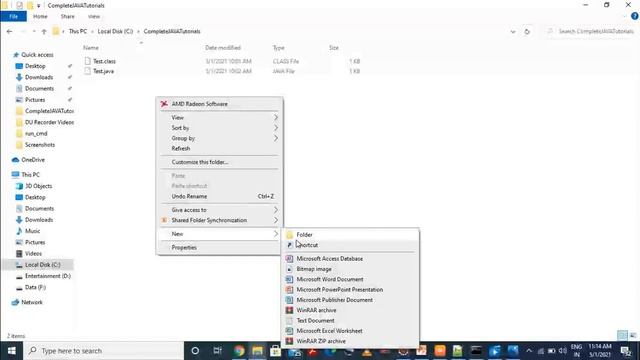
Task: Select OneDrive in navigation pane
Action: 33,160
